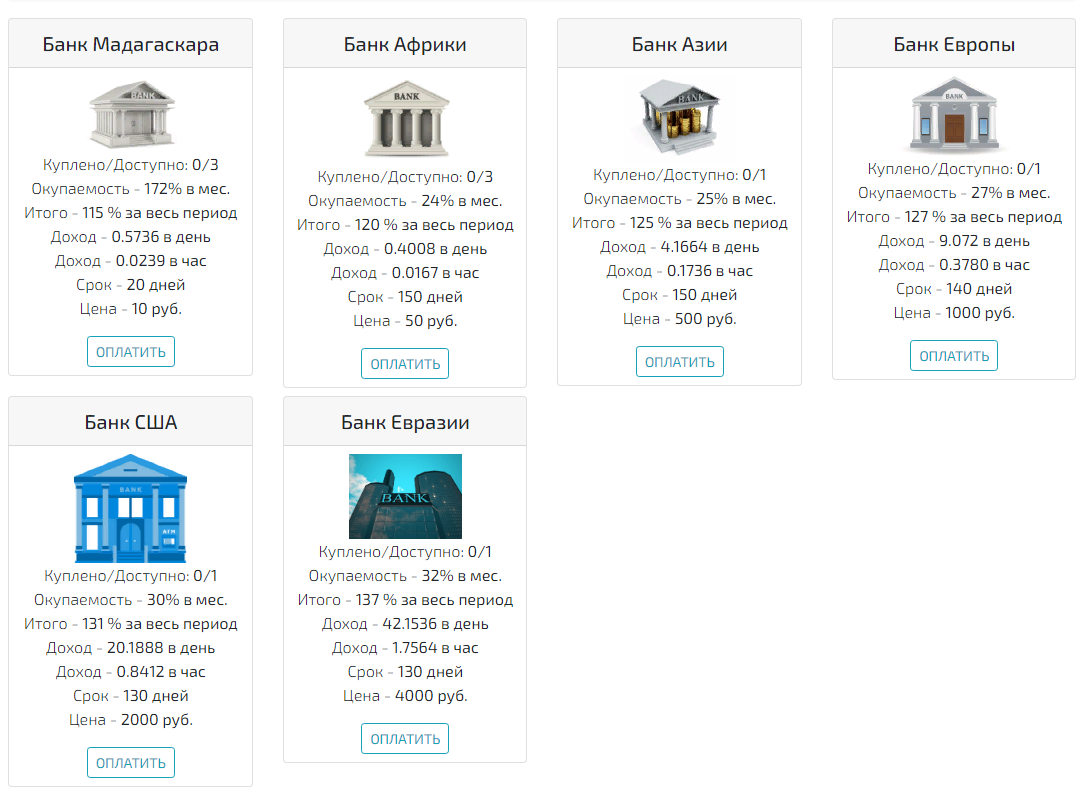Click price 'Цена - 50 руб.'

click(x=405, y=321)
